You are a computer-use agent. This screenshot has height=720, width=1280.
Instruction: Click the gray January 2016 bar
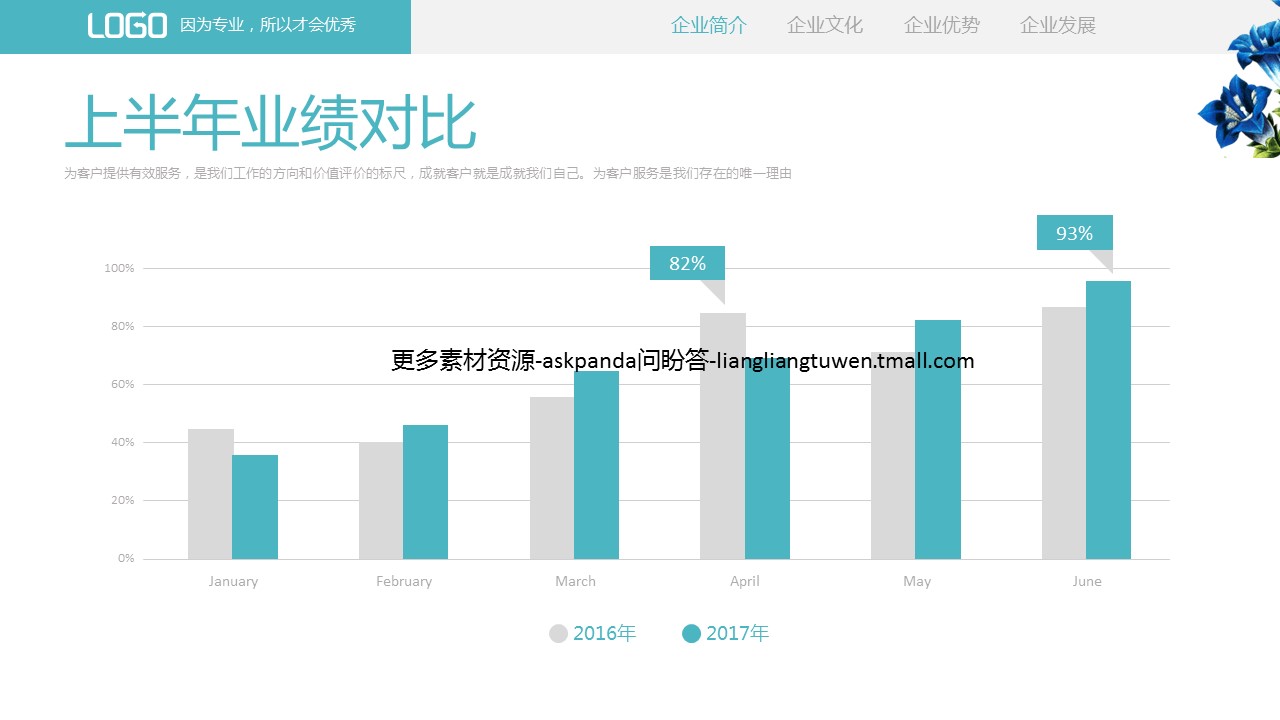[210, 494]
